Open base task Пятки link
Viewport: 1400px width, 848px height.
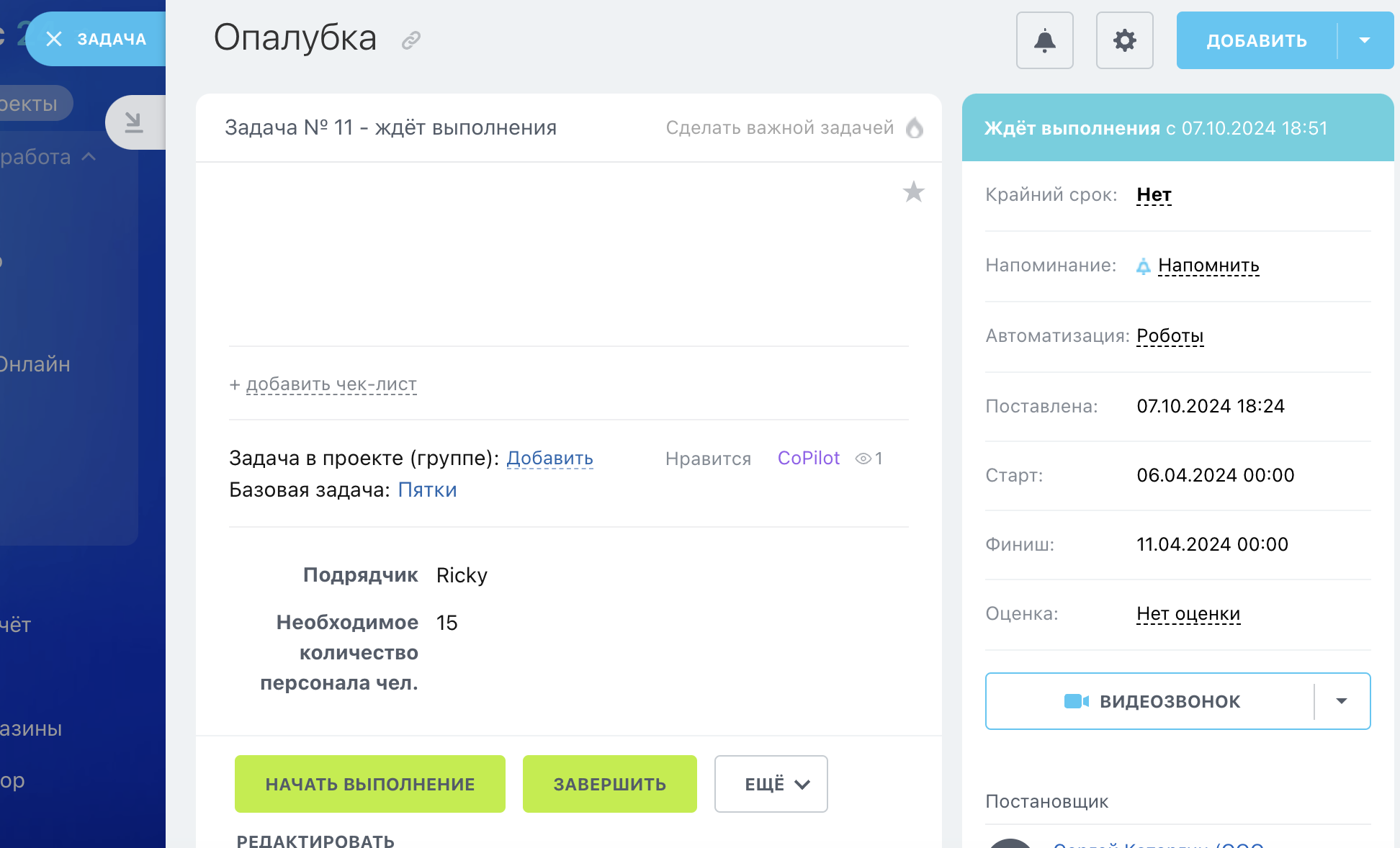(x=428, y=490)
